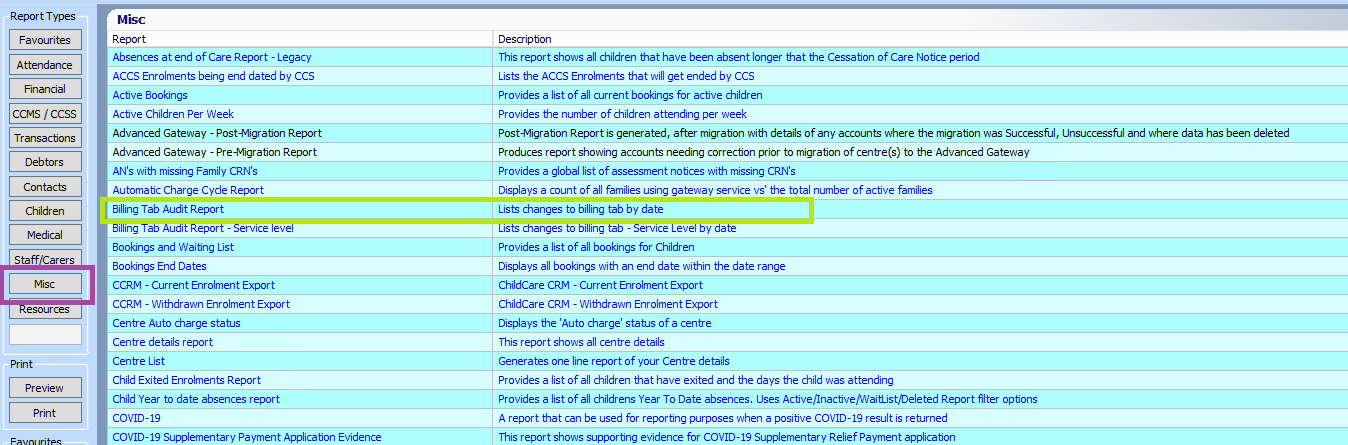The image size is (1348, 445).
Task: Switch to Children reports
Action: click(45, 211)
